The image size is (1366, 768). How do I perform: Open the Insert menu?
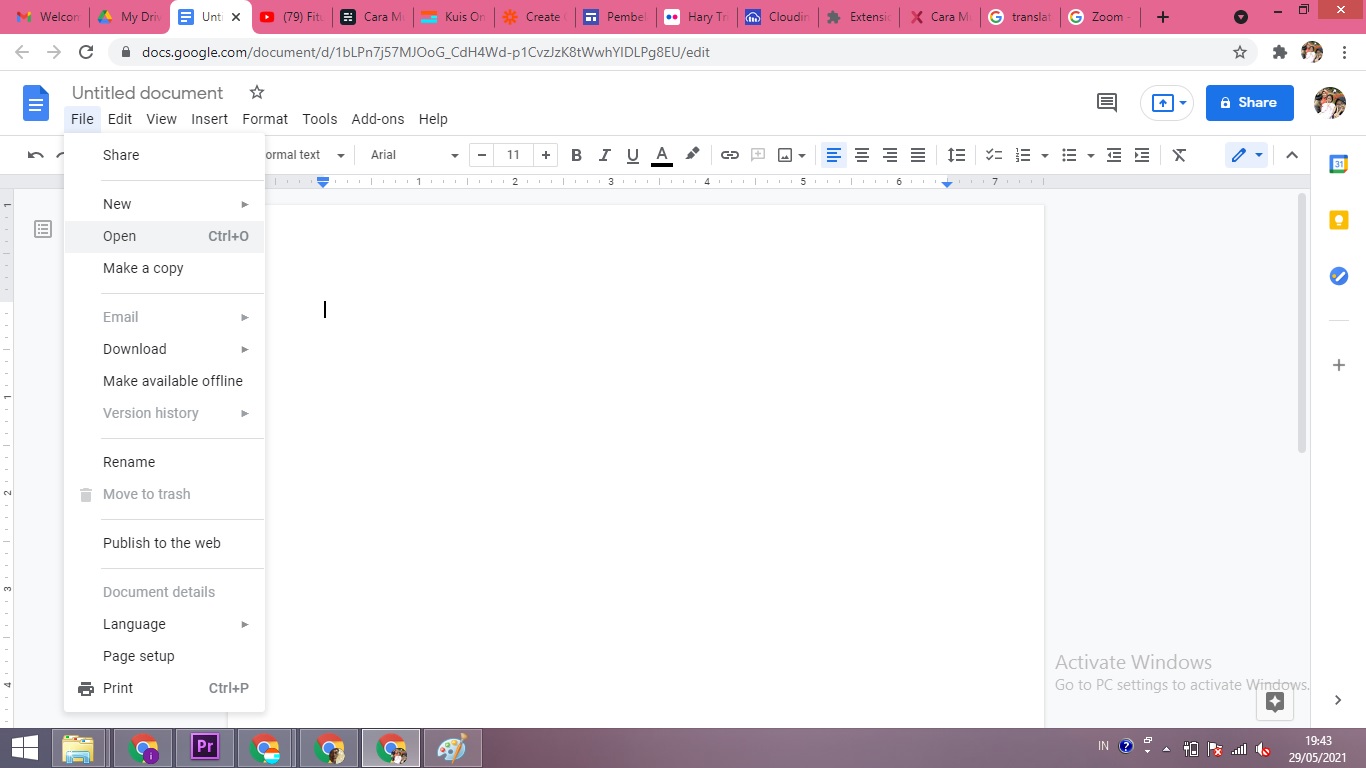(x=209, y=119)
